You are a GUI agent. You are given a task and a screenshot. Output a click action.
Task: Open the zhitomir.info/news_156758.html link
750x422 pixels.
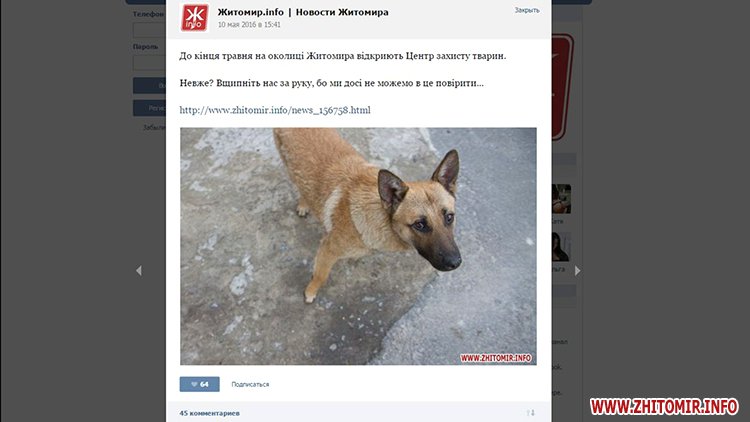pos(275,110)
